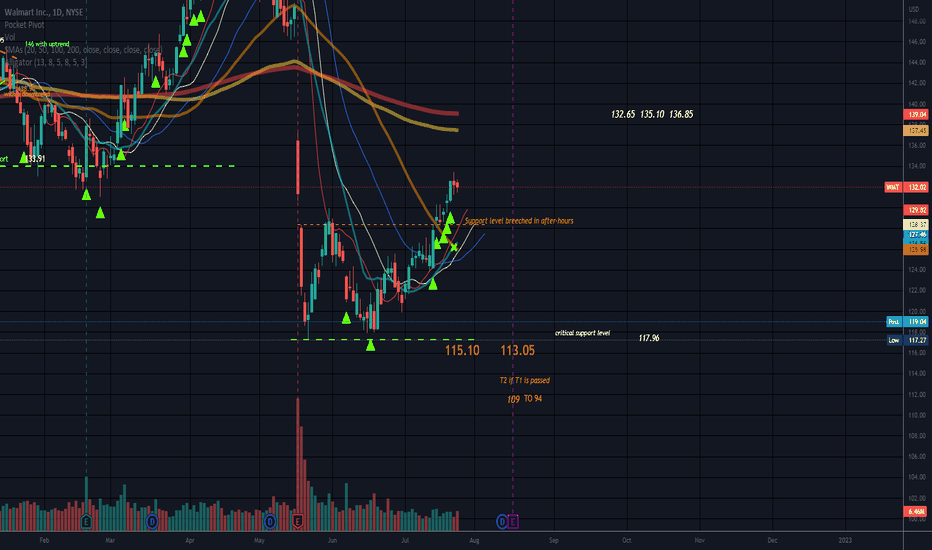Click the dividend D marker in March
This screenshot has width=932, height=550.
click(152, 522)
